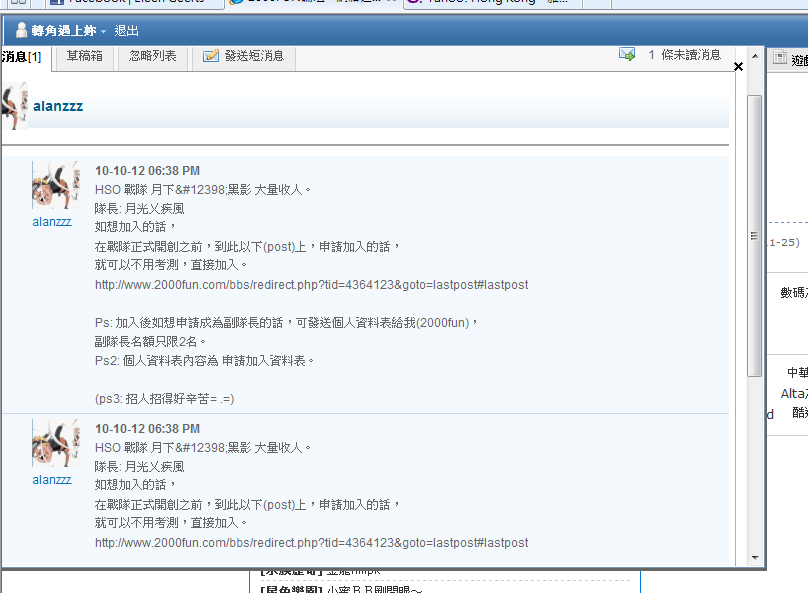The width and height of the screenshot is (808, 593).
Task: Open the alanzzz name in conversation header
Action: point(58,106)
